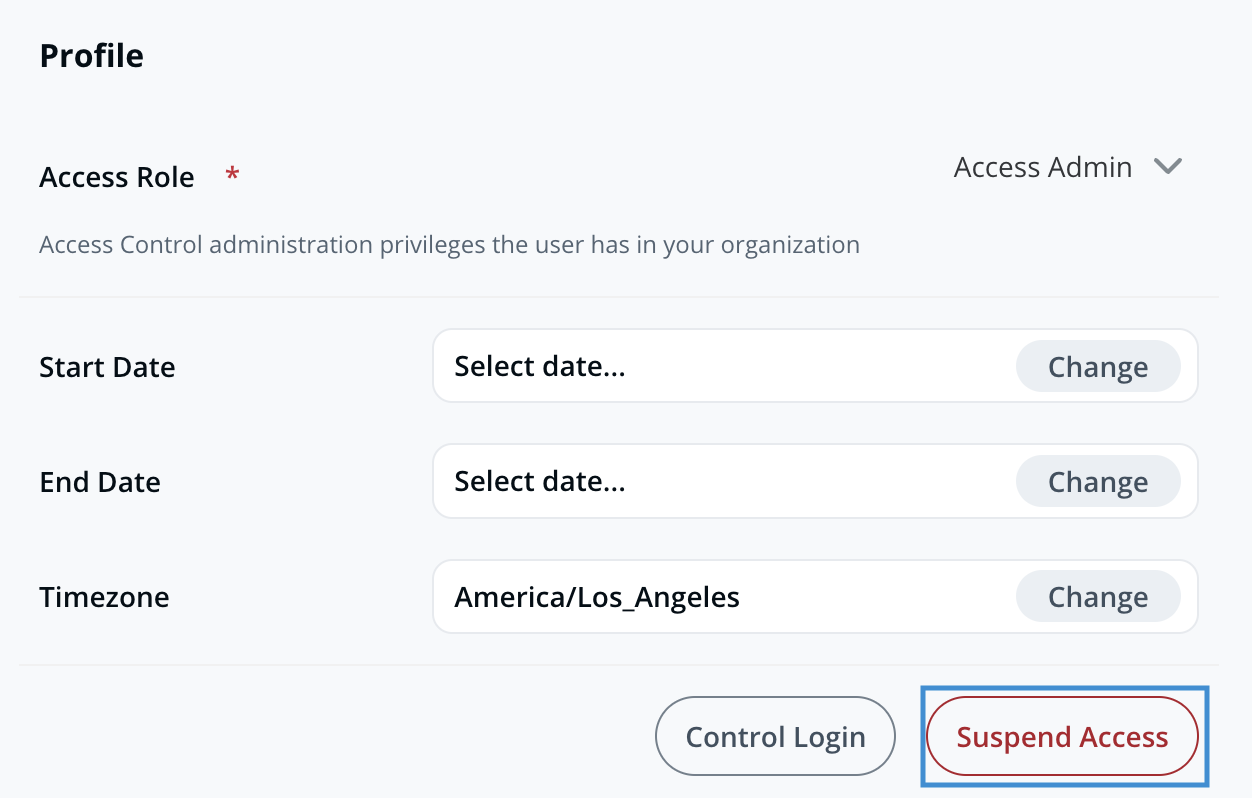1252x798 pixels.
Task: Click the Control Login button
Action: [x=775, y=737]
